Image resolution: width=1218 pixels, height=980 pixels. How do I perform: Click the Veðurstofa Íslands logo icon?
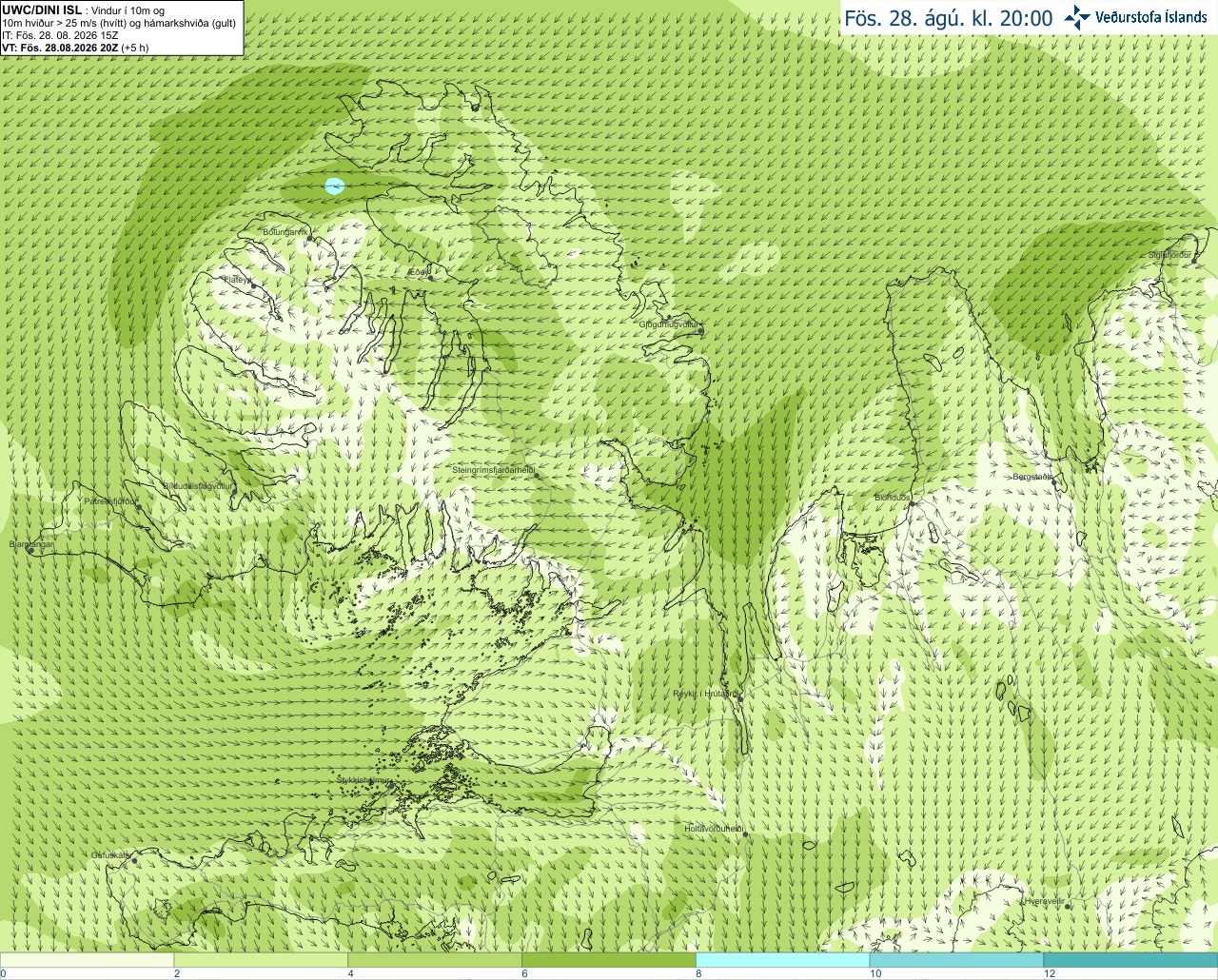[x=1077, y=17]
